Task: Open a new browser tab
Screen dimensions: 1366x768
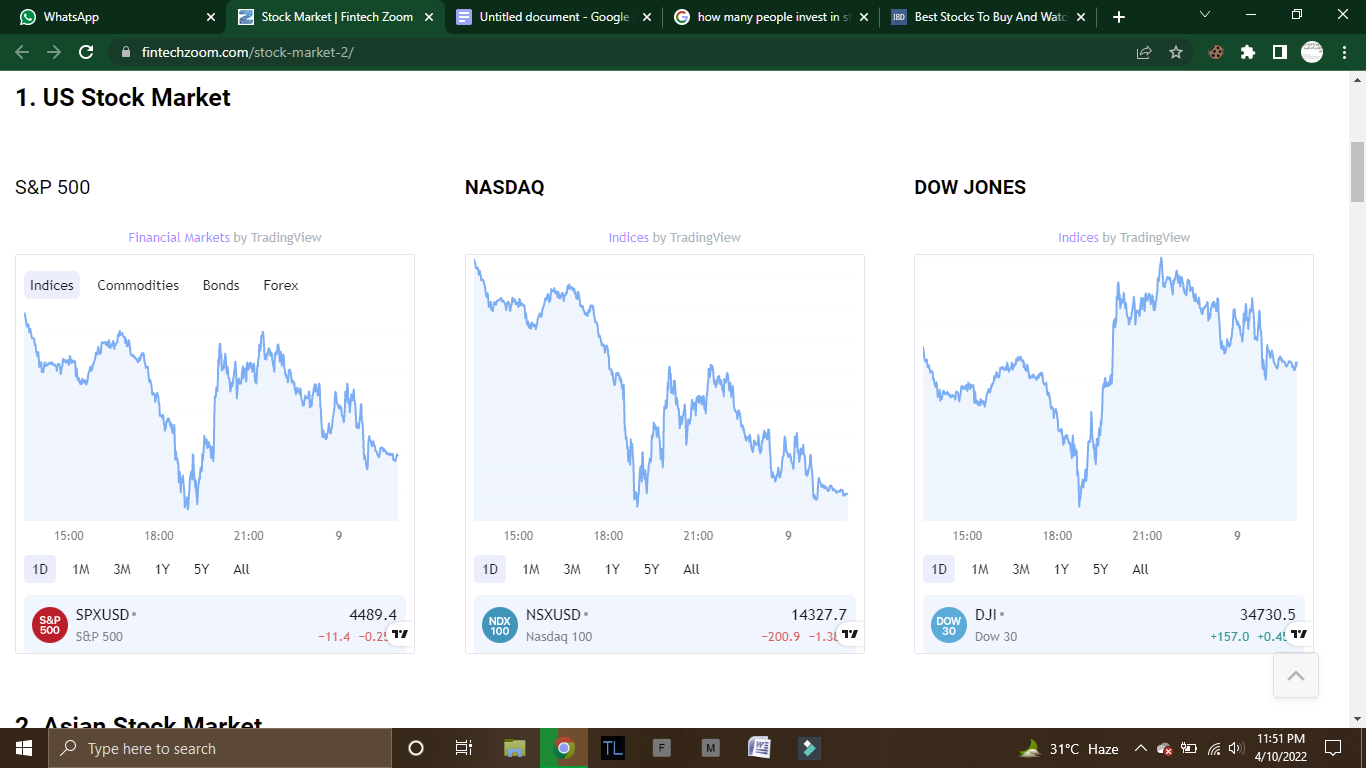Action: [x=1119, y=17]
